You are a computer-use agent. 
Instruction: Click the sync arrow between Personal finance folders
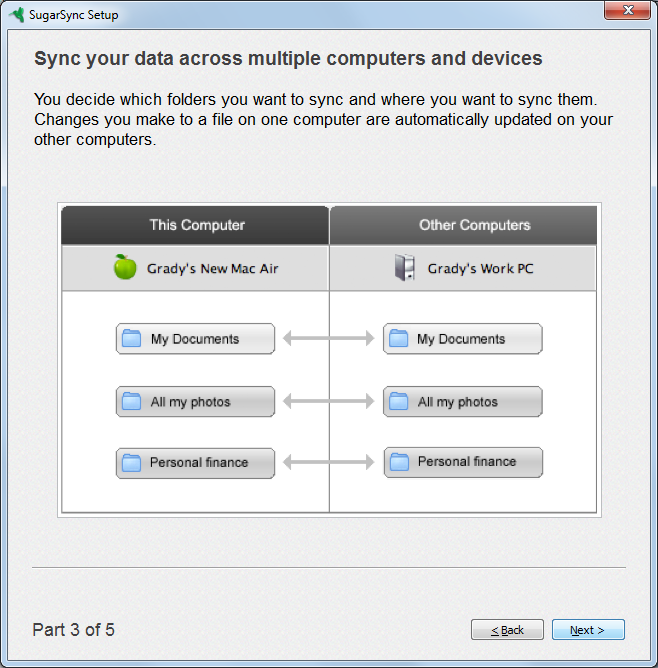click(329, 462)
